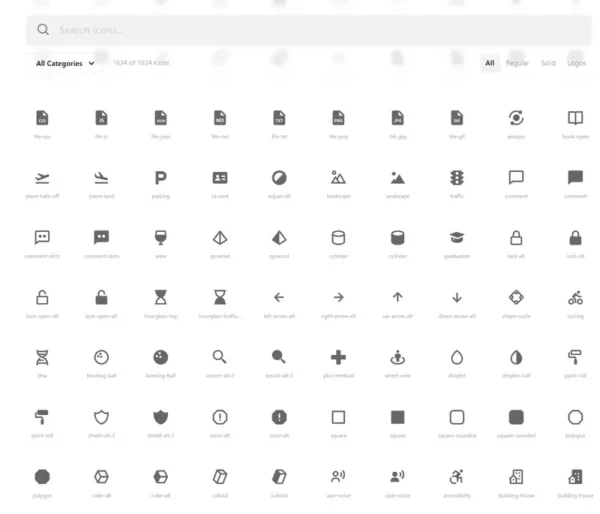
Task: Click the magnifier icon in search bar
Action: pos(43,30)
